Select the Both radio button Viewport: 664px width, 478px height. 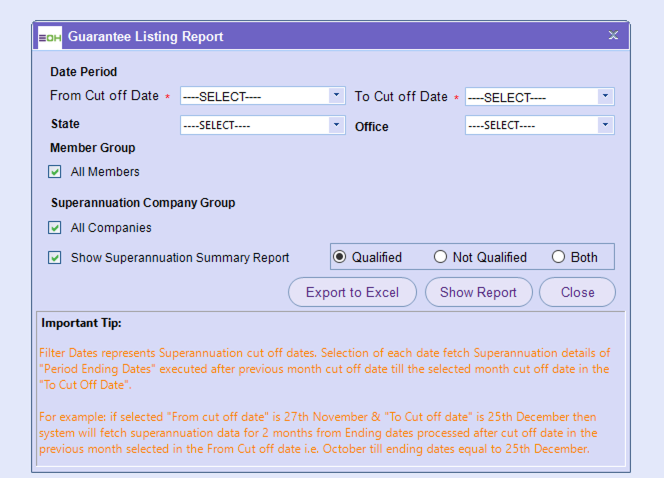pos(559,257)
